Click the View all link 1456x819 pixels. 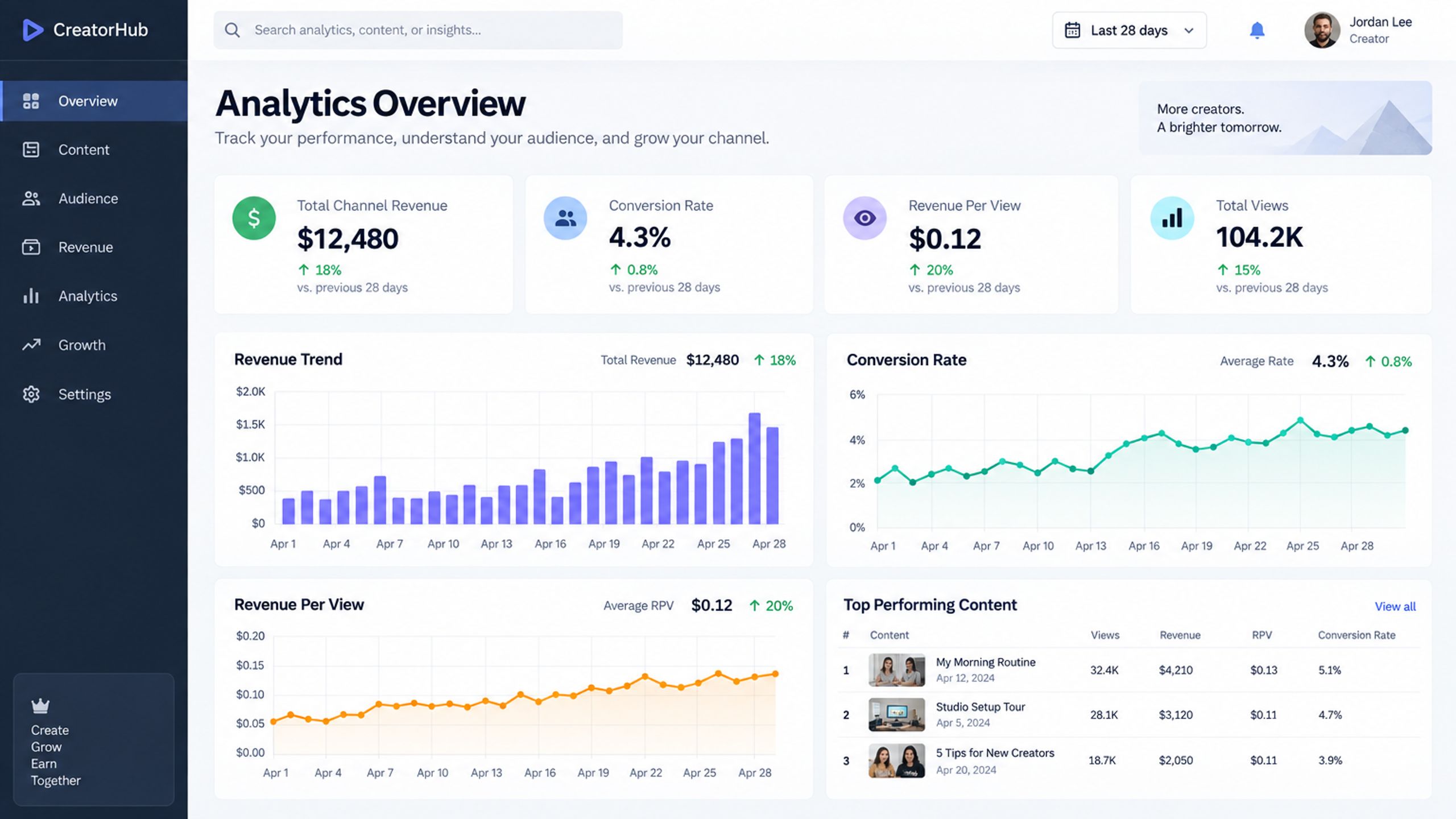click(1395, 606)
